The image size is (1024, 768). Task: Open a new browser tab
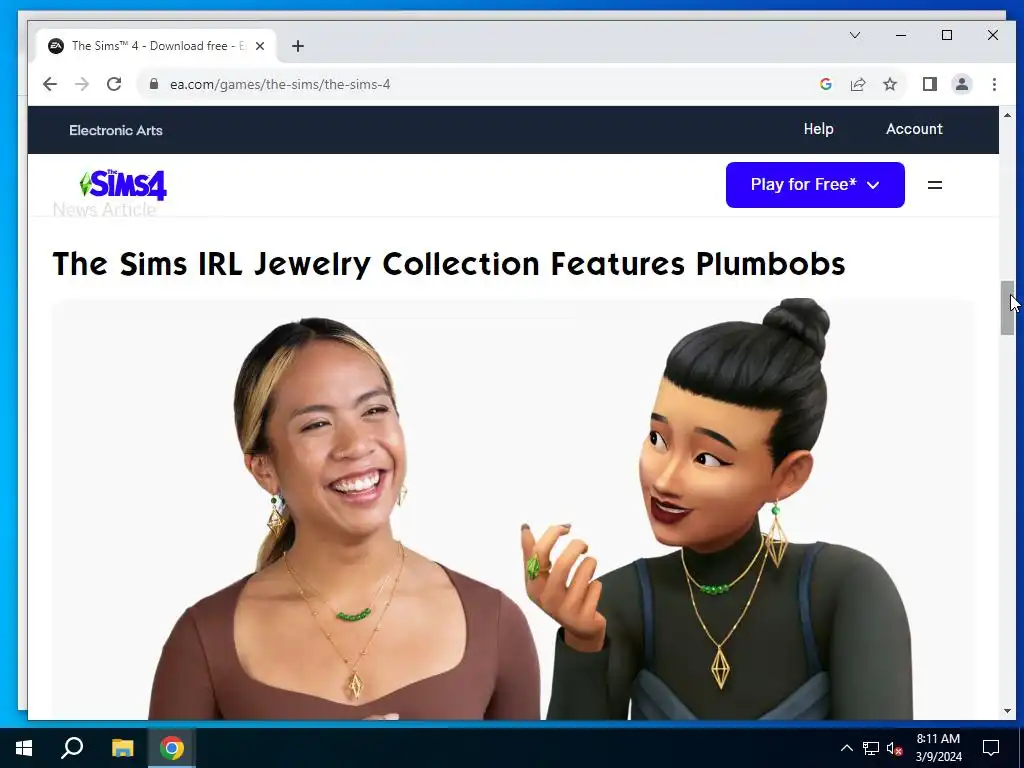(298, 46)
